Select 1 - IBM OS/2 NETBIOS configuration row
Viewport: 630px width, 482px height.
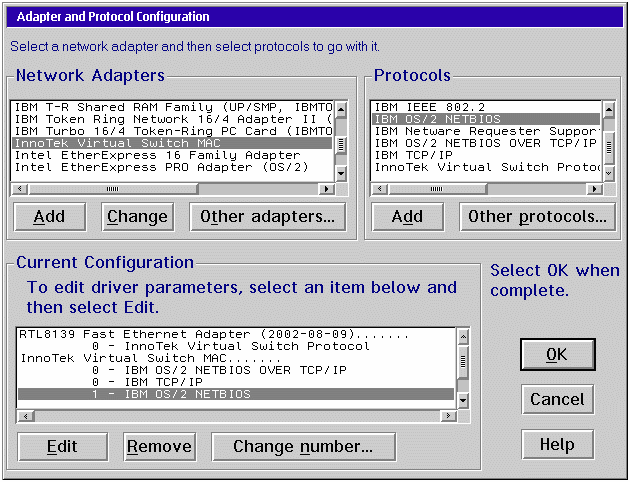point(236,394)
